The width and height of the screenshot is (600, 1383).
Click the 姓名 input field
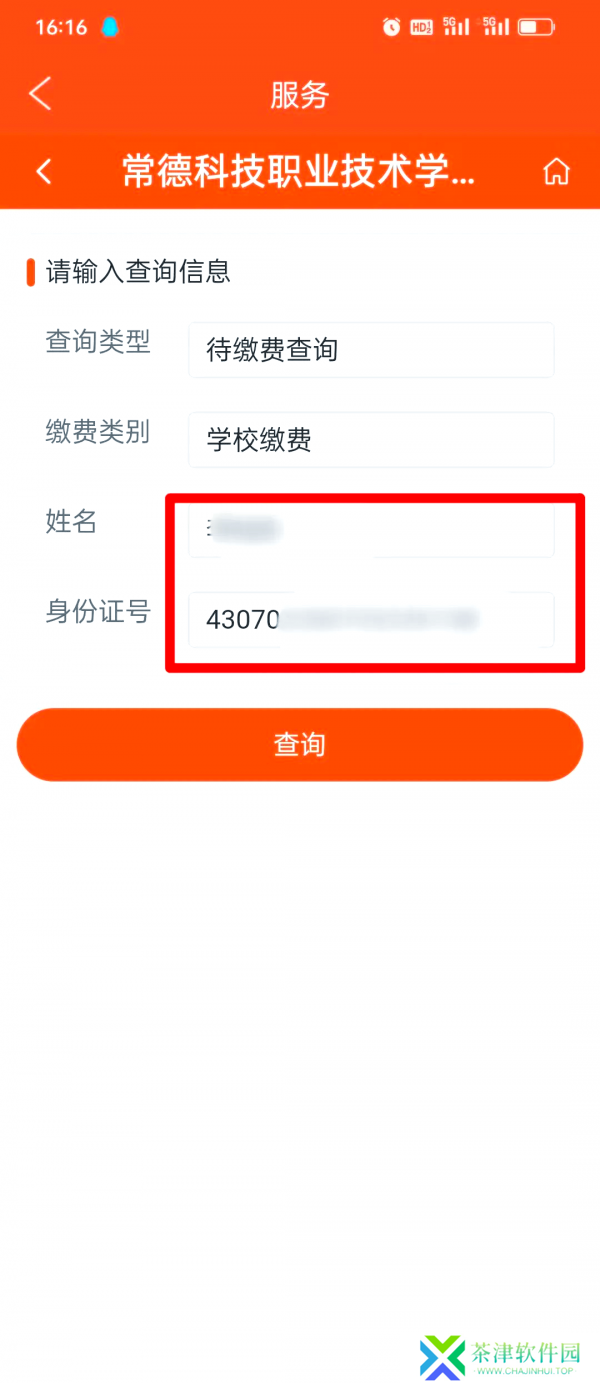[x=371, y=529]
